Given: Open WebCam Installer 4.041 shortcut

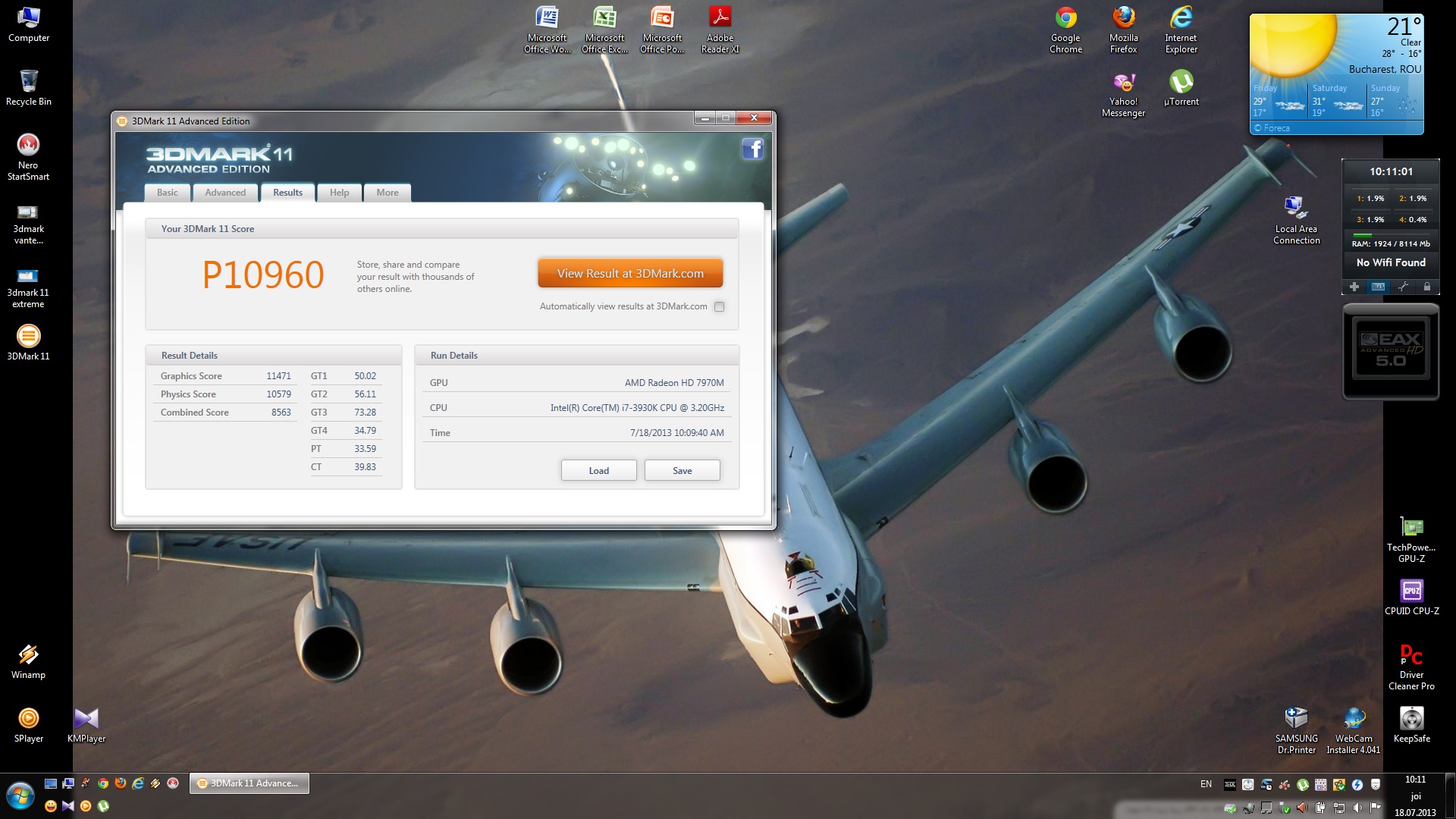Looking at the screenshot, I should [x=1354, y=730].
